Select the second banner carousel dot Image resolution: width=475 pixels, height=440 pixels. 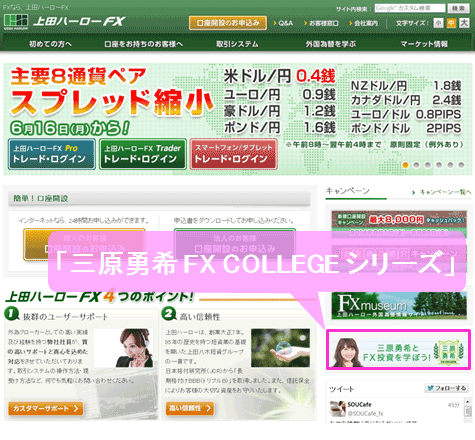416,165
